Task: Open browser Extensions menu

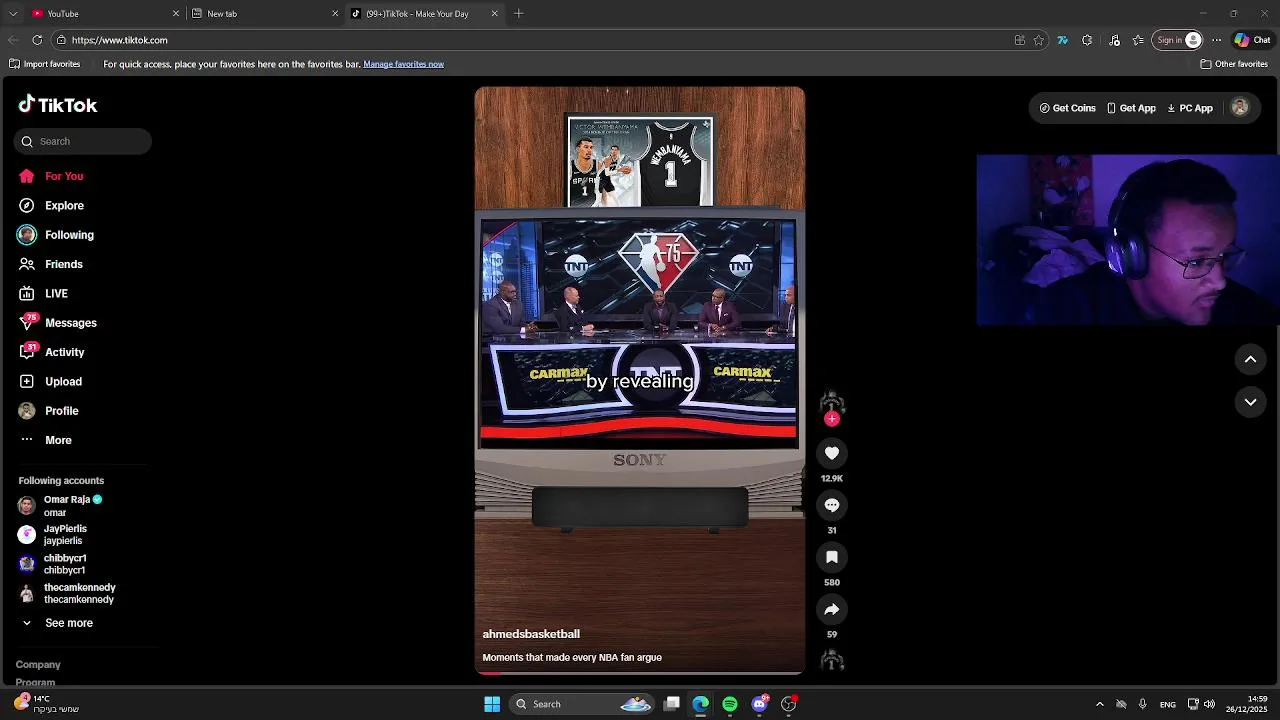Action: pos(1087,40)
